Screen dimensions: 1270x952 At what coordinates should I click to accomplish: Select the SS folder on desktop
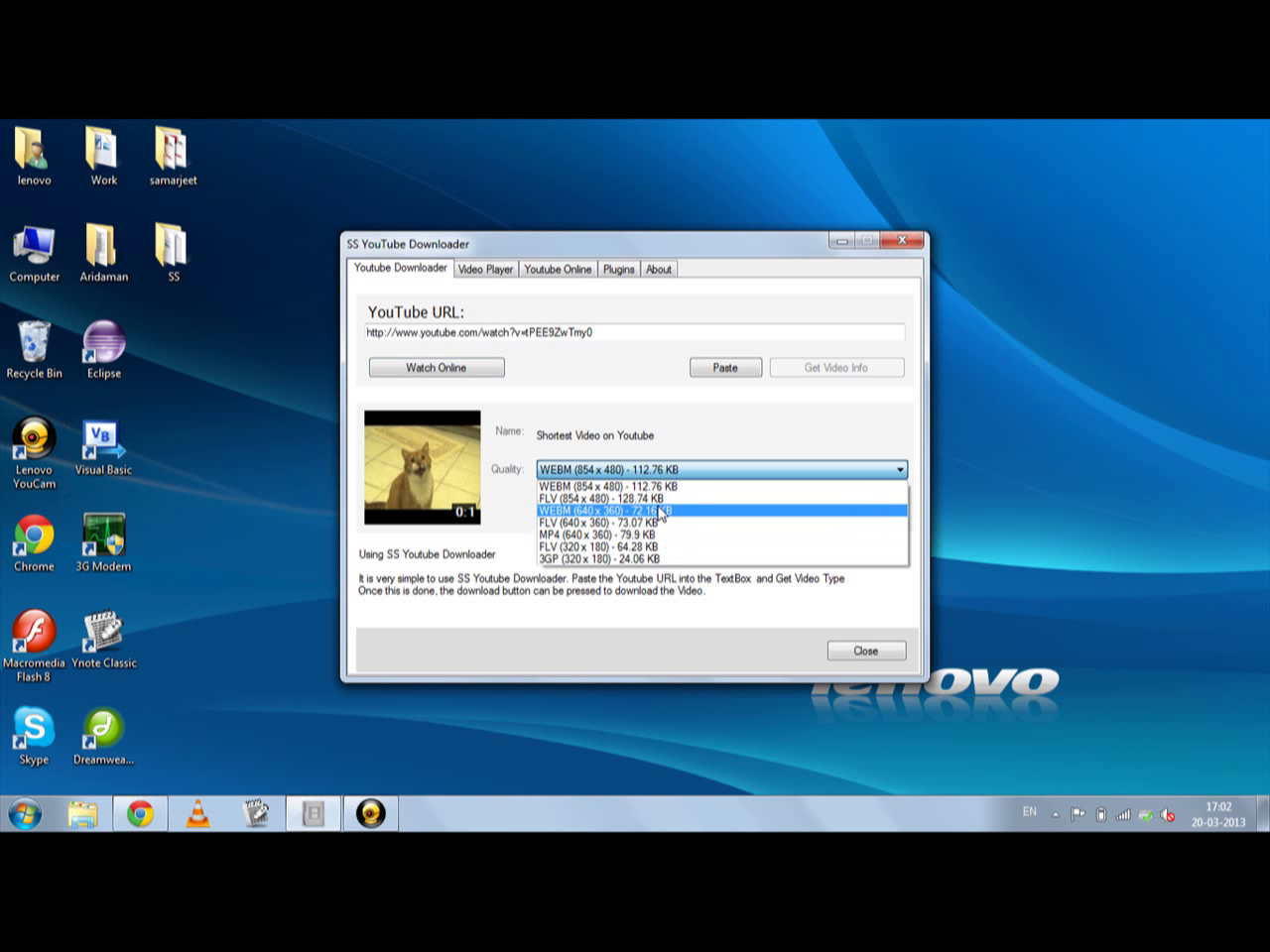pos(173,254)
